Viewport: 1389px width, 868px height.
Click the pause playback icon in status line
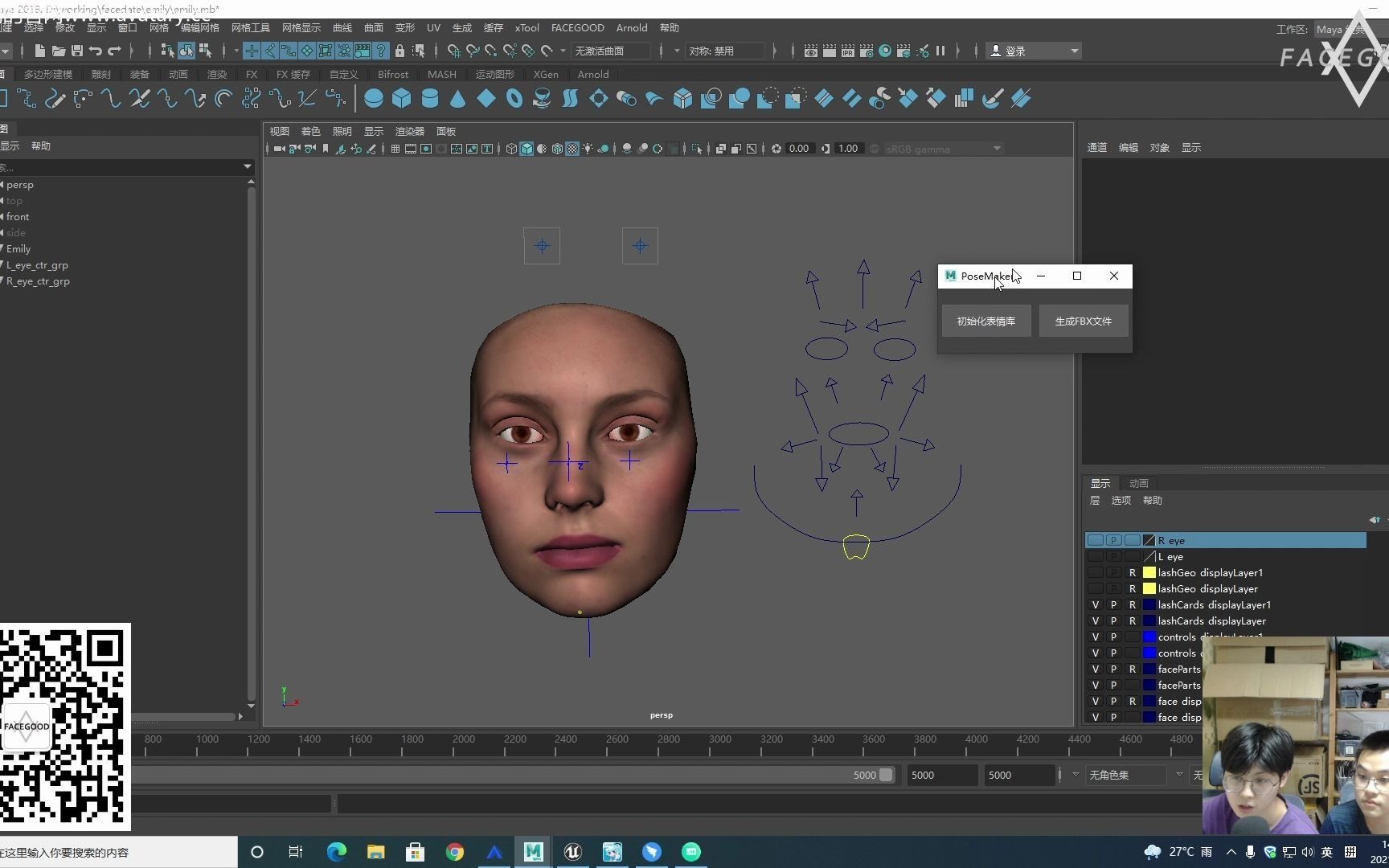[940, 51]
